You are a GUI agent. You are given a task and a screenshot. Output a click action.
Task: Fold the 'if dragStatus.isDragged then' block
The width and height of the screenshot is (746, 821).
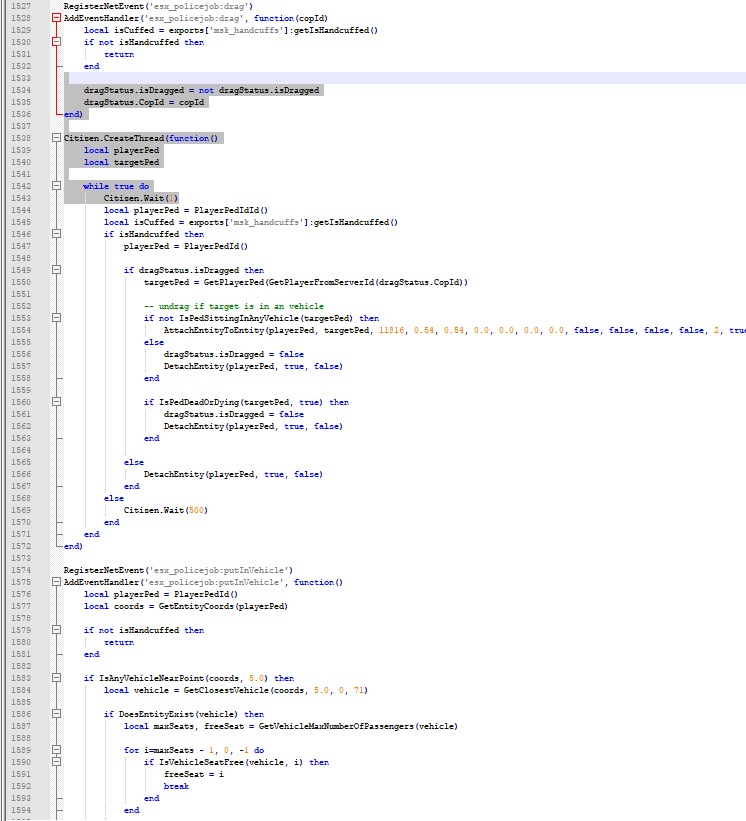(56, 271)
